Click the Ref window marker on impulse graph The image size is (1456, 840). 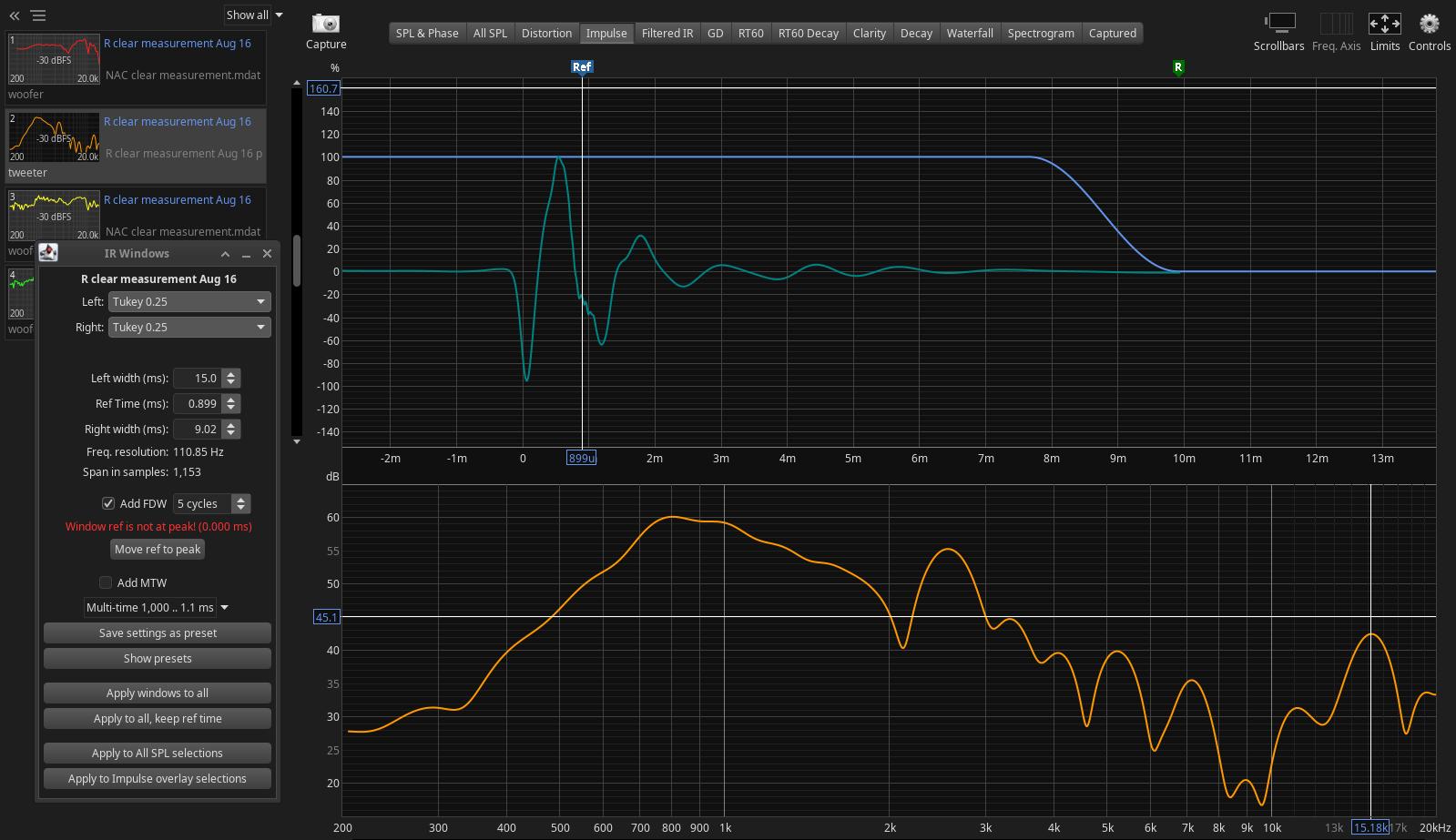582,66
